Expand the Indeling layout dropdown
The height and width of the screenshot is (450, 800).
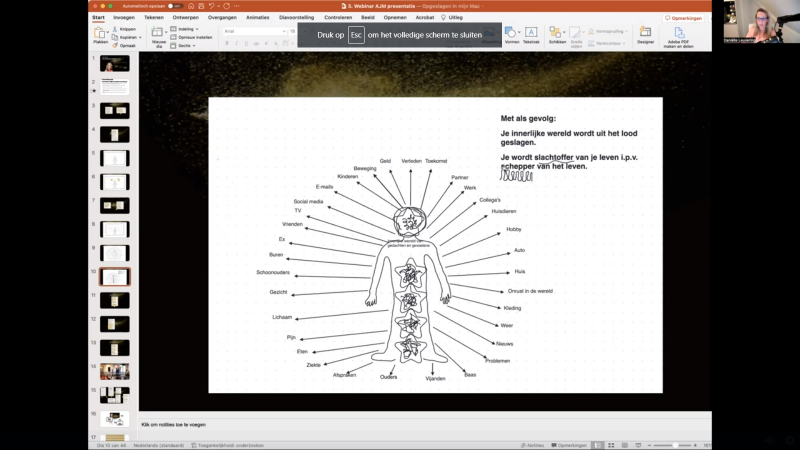[x=186, y=29]
